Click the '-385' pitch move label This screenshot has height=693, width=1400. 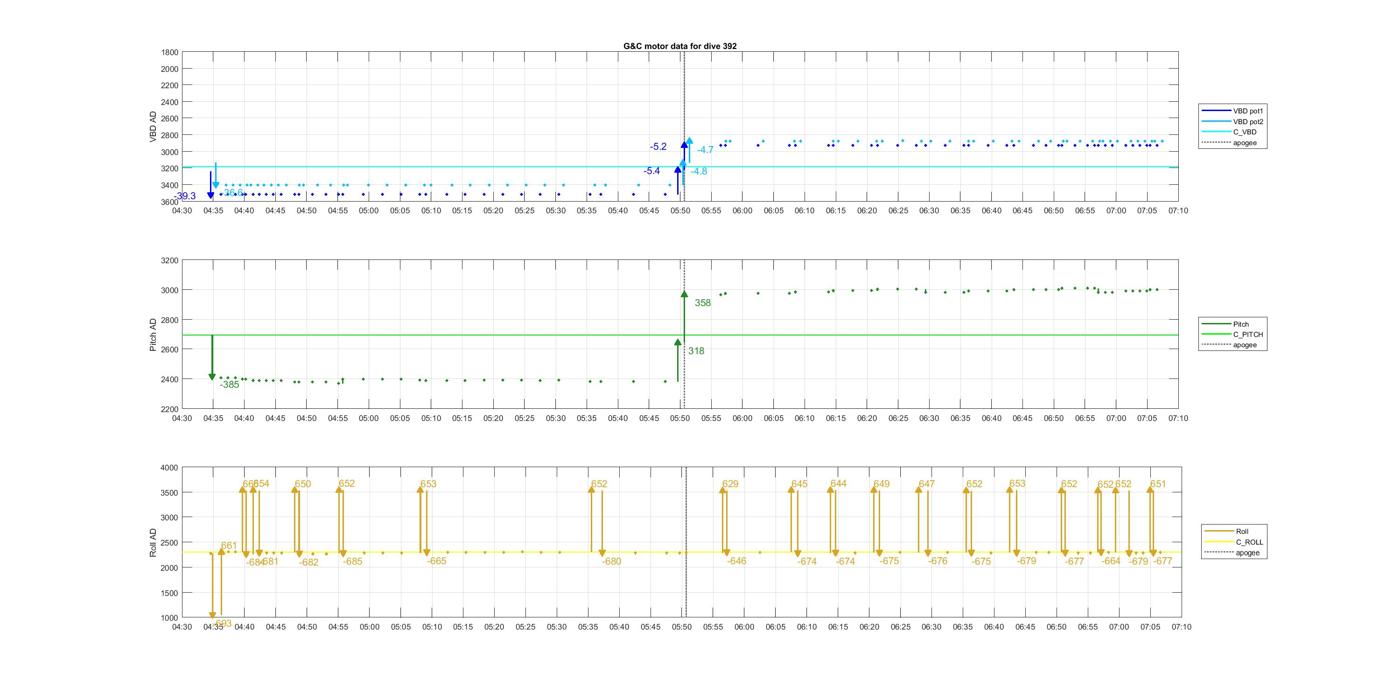pyautogui.click(x=229, y=384)
